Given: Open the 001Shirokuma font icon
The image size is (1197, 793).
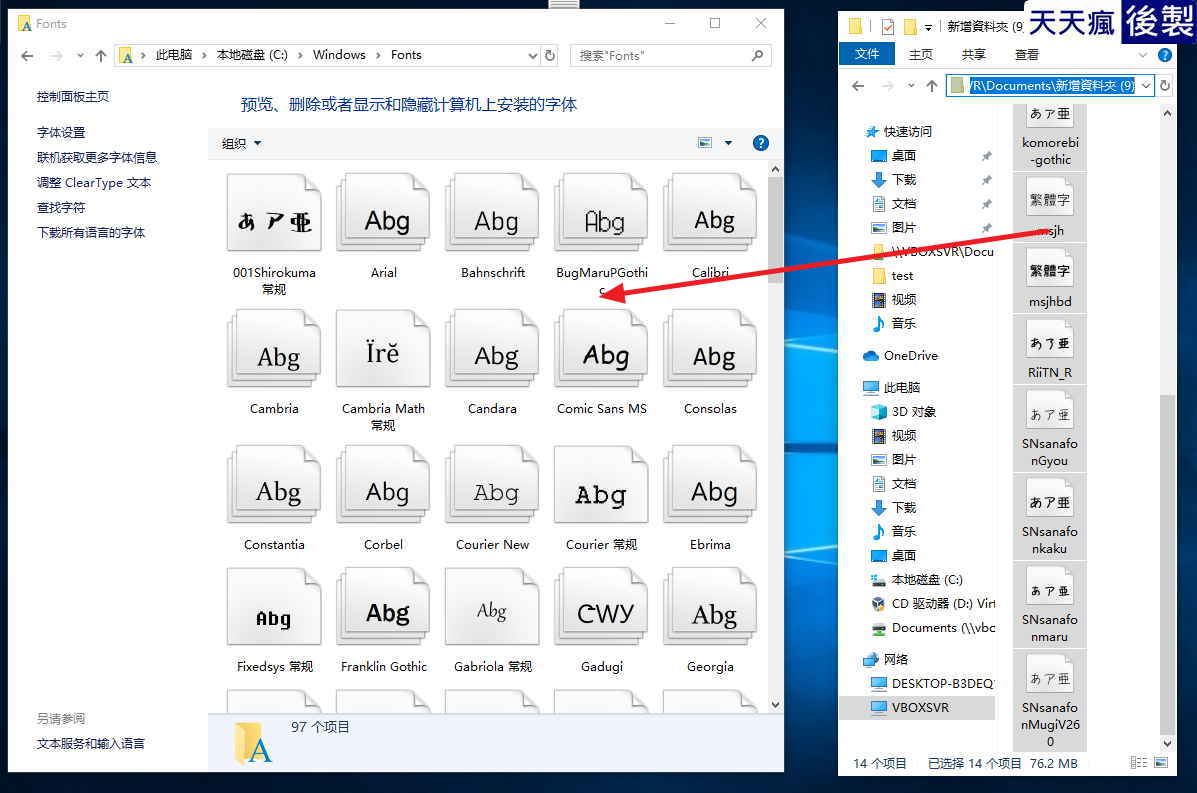Looking at the screenshot, I should click(x=274, y=214).
